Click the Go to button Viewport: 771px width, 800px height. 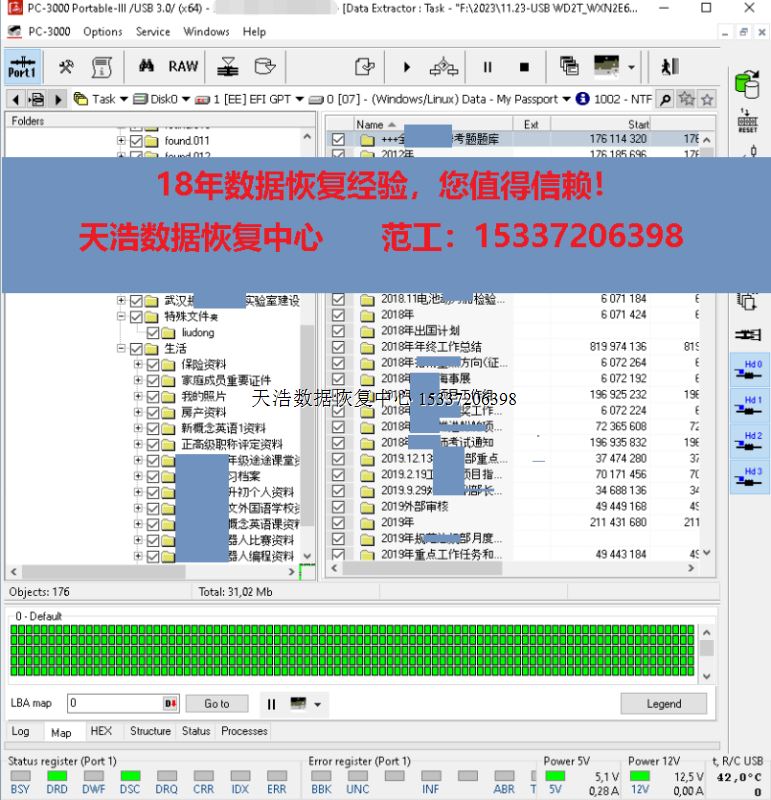(x=217, y=703)
